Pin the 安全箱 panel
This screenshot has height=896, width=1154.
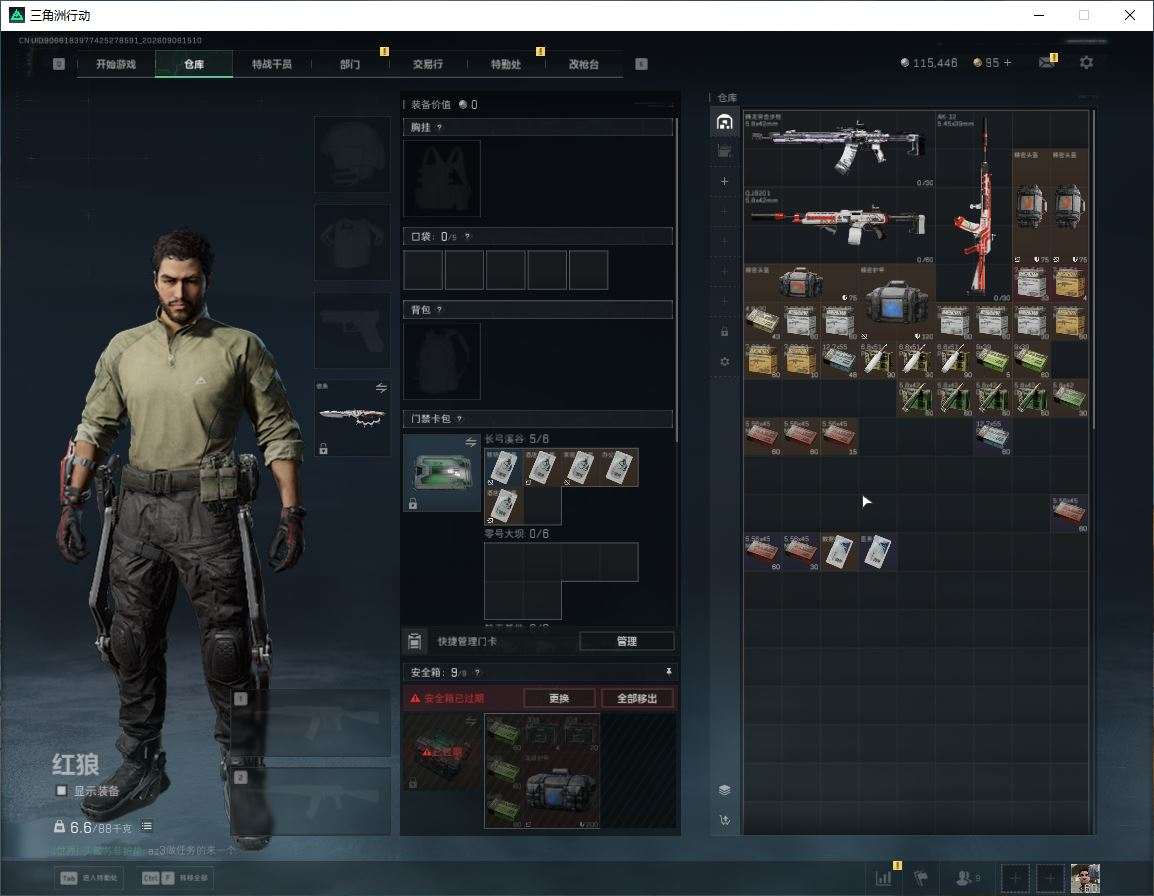pos(668,671)
